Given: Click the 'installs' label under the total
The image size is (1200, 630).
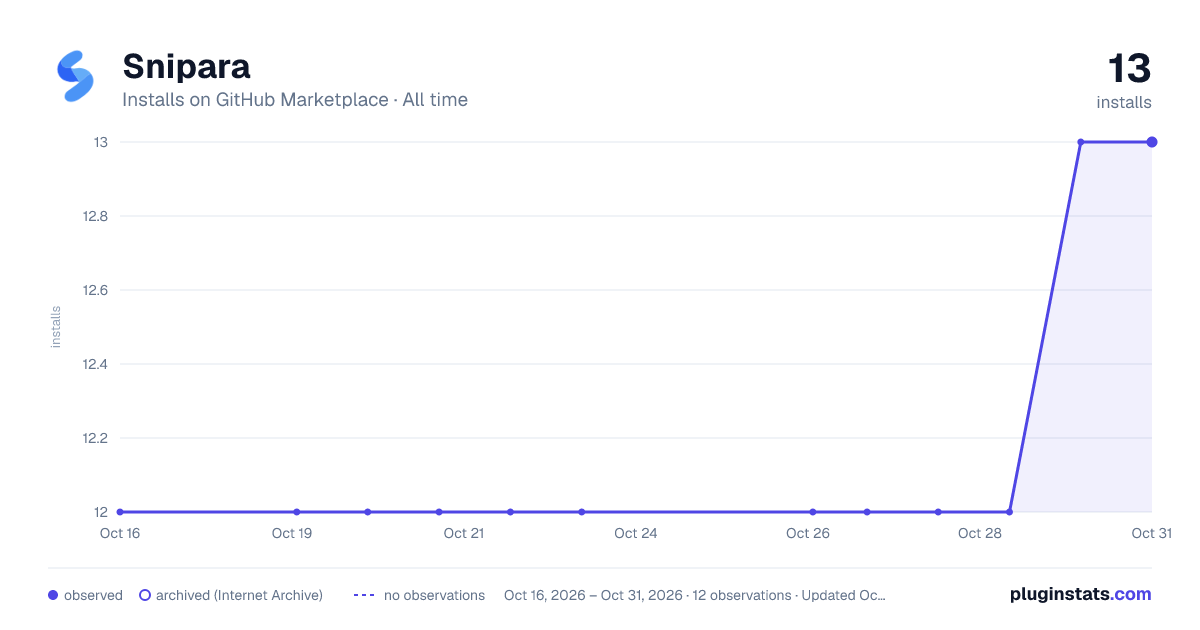Looking at the screenshot, I should 1124,102.
